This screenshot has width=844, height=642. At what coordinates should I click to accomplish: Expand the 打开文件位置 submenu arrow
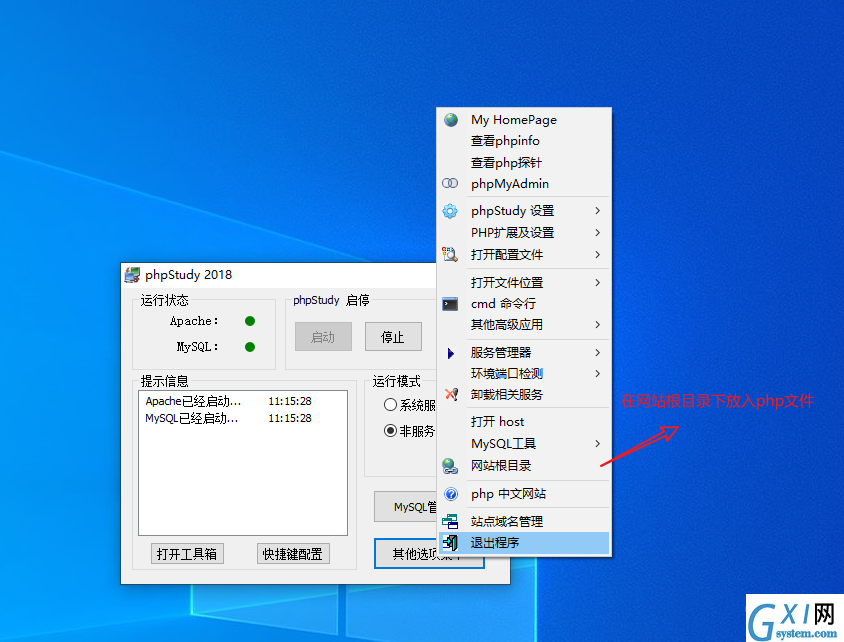pos(597,283)
